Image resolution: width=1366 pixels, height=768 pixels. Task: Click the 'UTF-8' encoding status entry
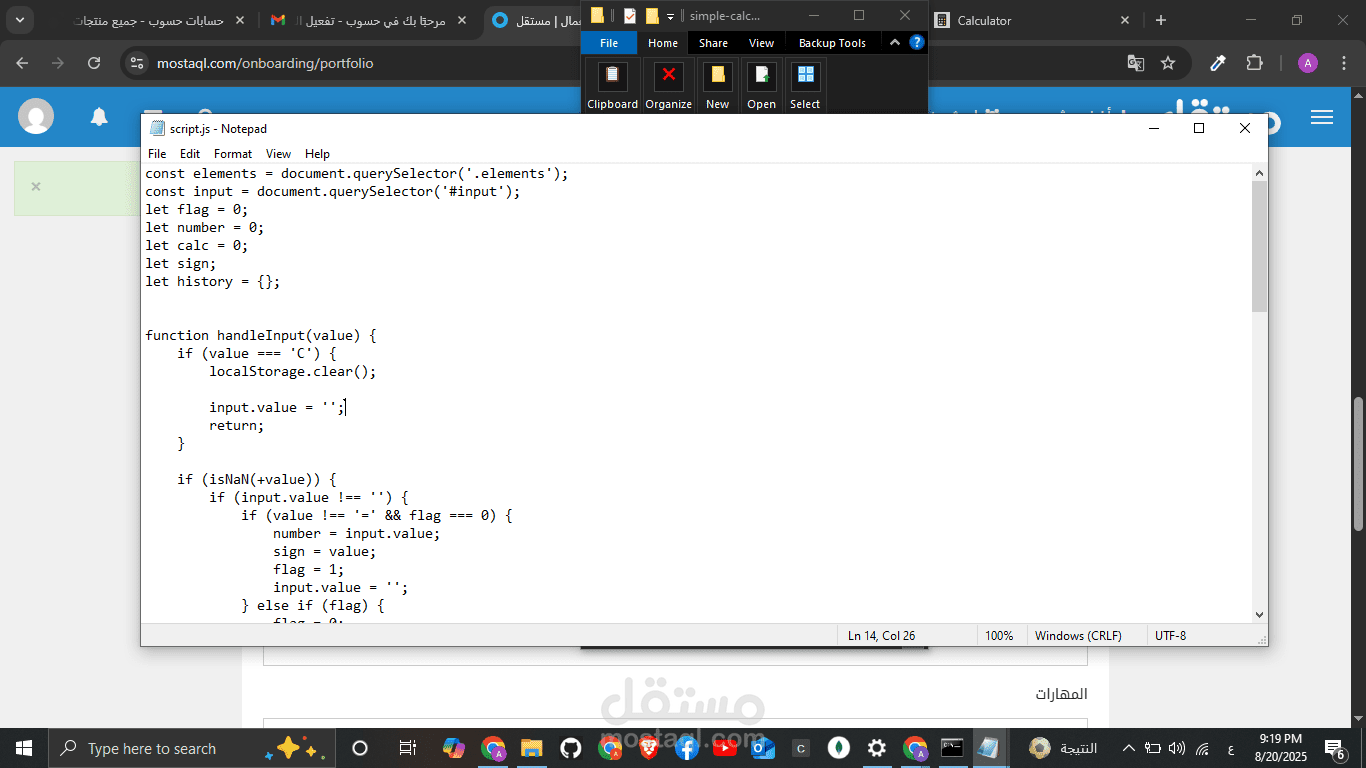[1170, 635]
